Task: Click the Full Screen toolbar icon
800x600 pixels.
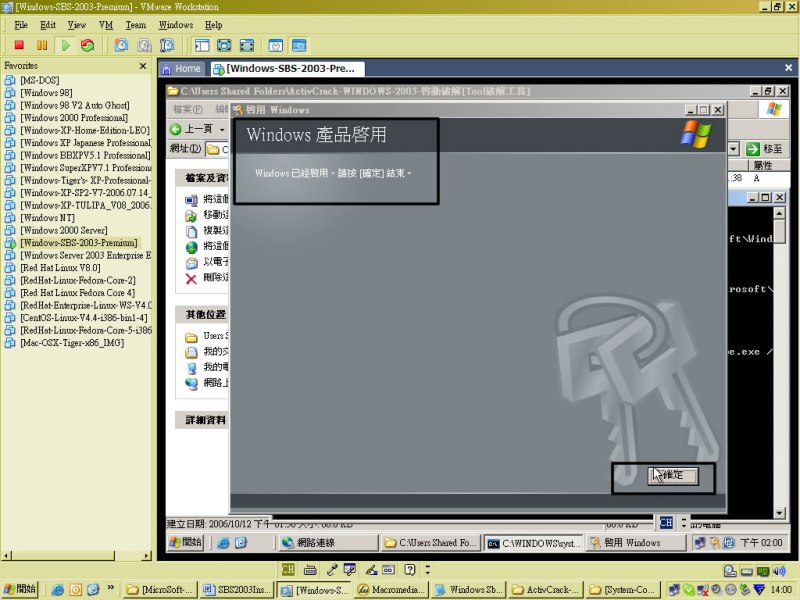Action: [224, 45]
